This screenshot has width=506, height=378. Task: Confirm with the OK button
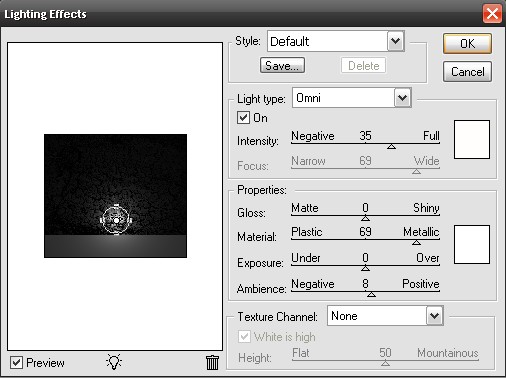point(467,43)
